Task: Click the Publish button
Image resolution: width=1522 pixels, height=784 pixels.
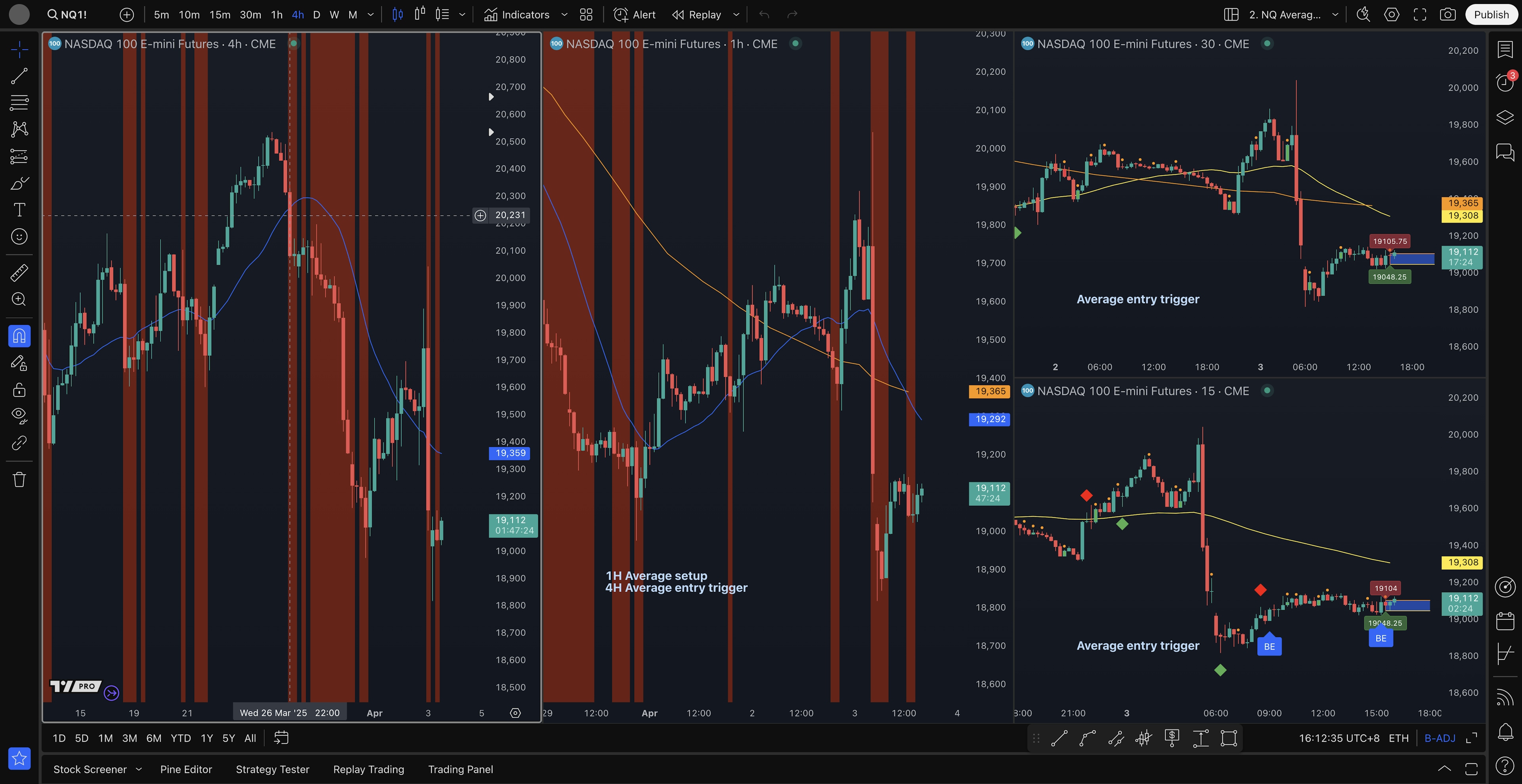Action: (1491, 15)
